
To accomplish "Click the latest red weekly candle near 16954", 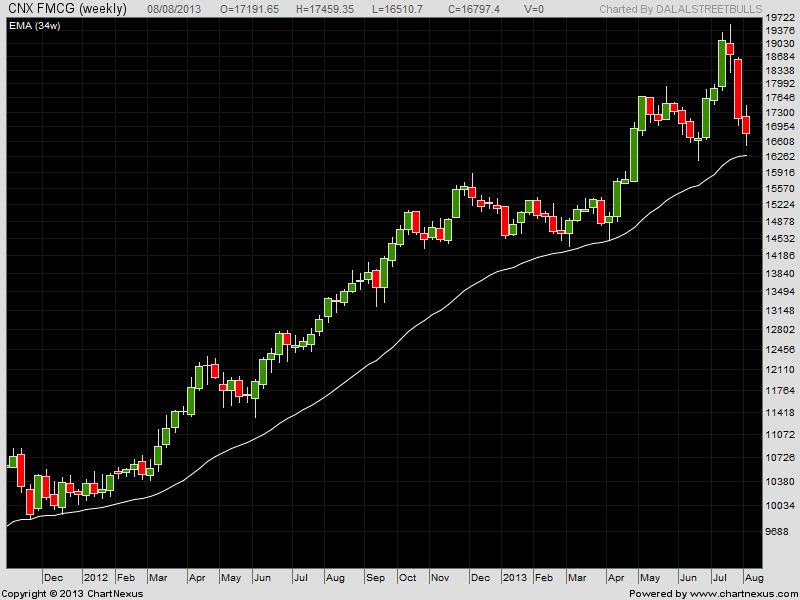I will [x=746, y=125].
